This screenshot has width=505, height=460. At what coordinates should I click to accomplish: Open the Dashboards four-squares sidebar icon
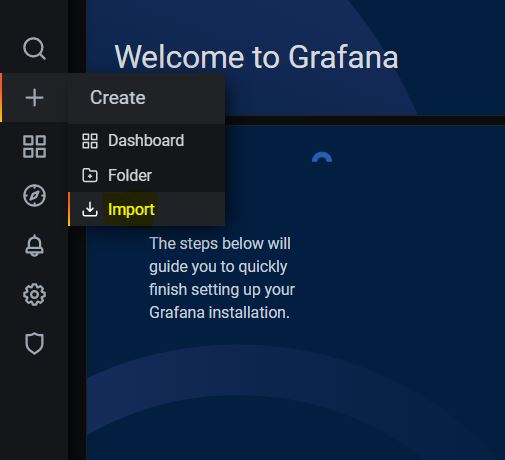click(34, 146)
